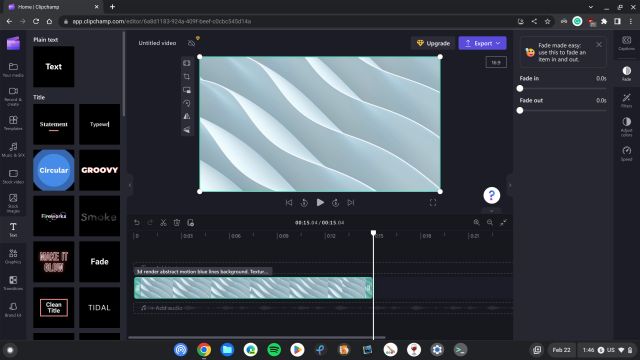Play the video preview
The height and width of the screenshot is (360, 640).
(320, 202)
